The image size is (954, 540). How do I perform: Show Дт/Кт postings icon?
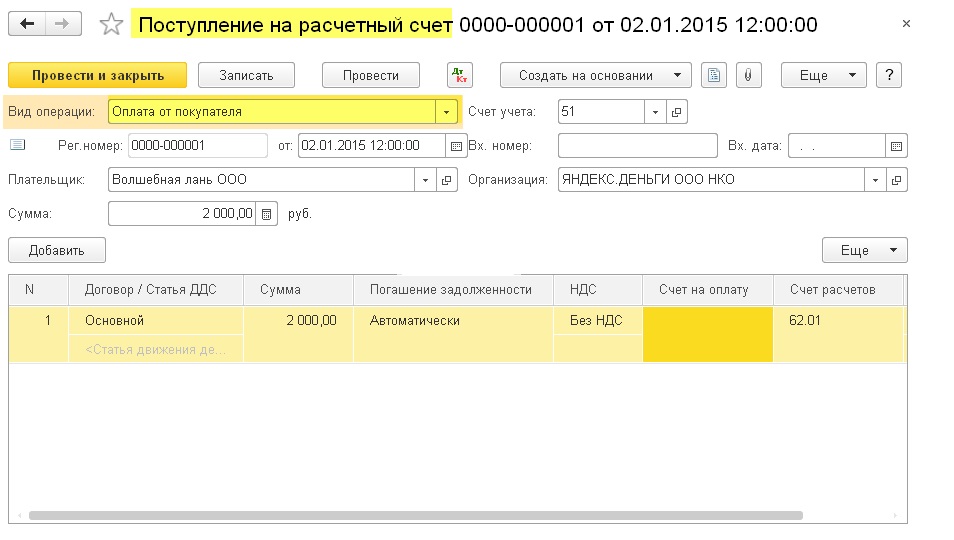pyautogui.click(x=459, y=75)
